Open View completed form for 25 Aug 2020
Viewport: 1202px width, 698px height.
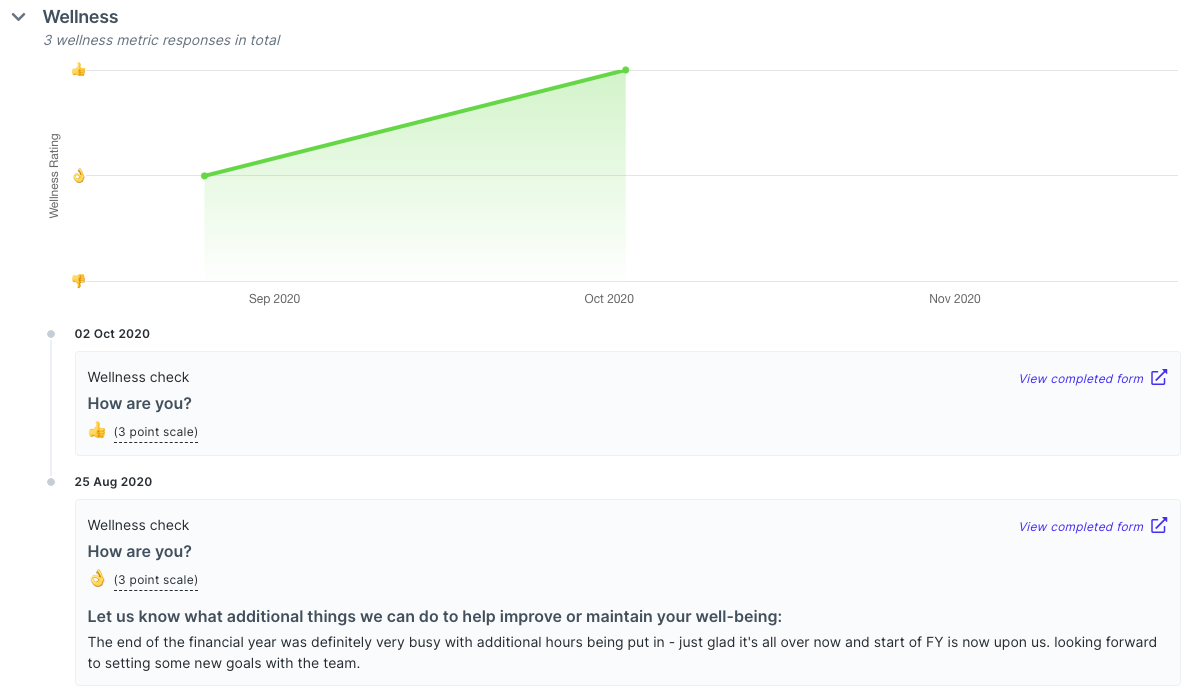(x=1080, y=527)
